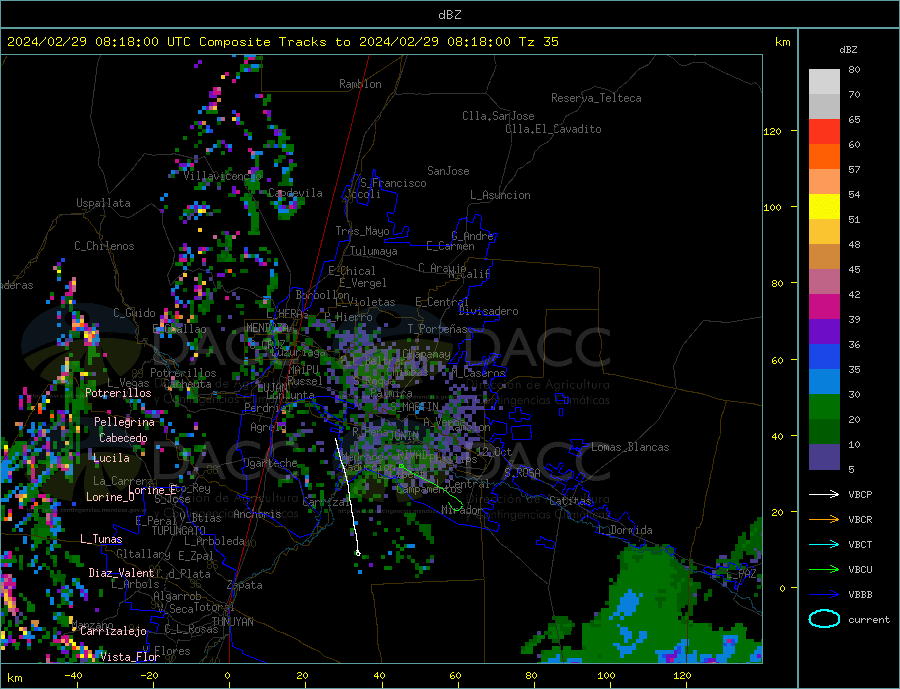
Task: Click the 'Carrizalejo' map label
Action: (x=113, y=631)
